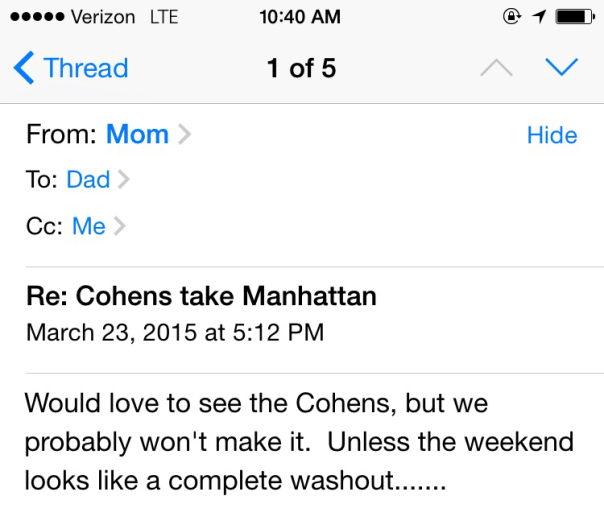This screenshot has width=604, height=529.
Task: Tap the back chevron arrow
Action: pos(24,69)
